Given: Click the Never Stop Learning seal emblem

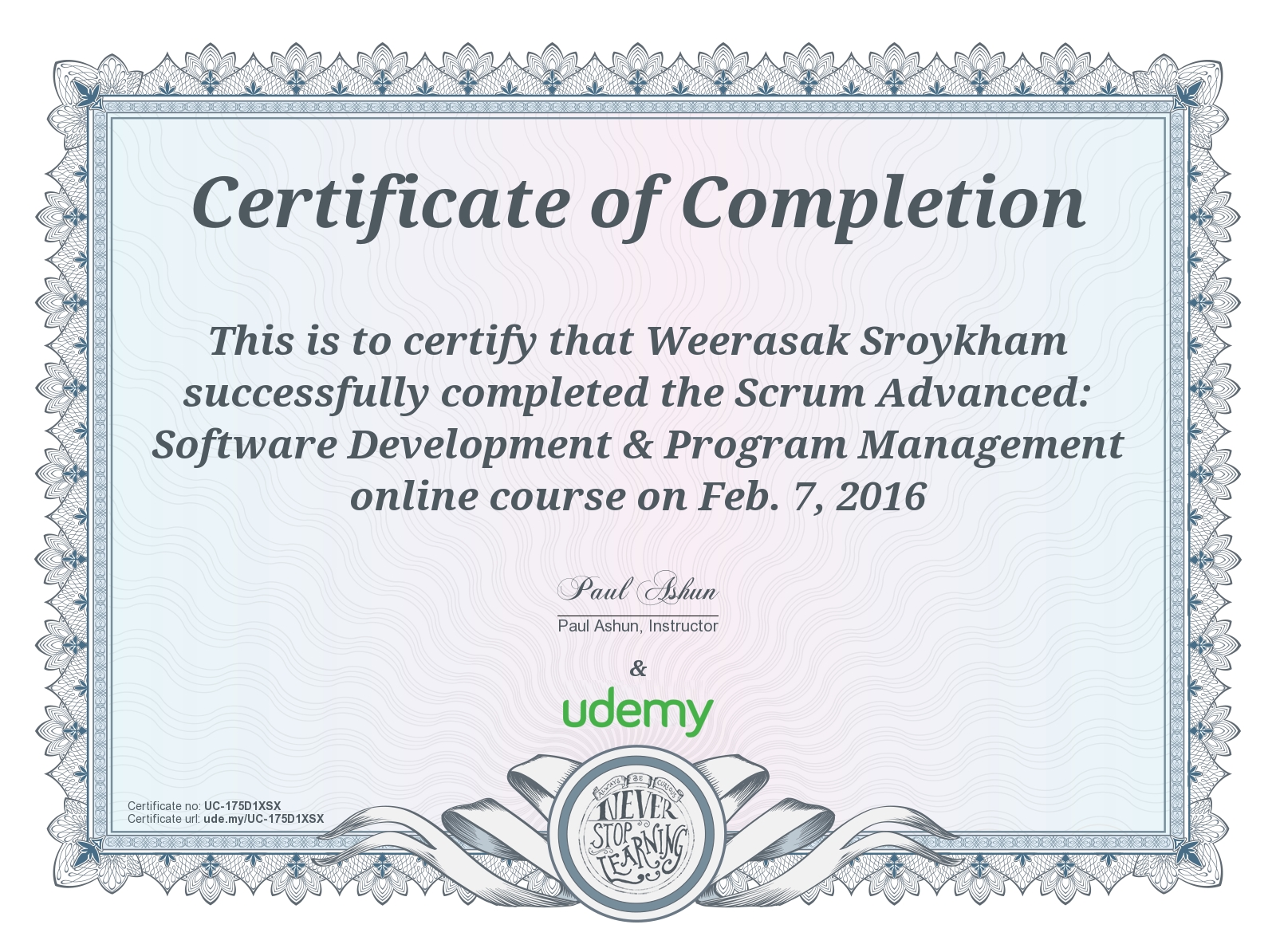Looking at the screenshot, I should click(x=638, y=835).
